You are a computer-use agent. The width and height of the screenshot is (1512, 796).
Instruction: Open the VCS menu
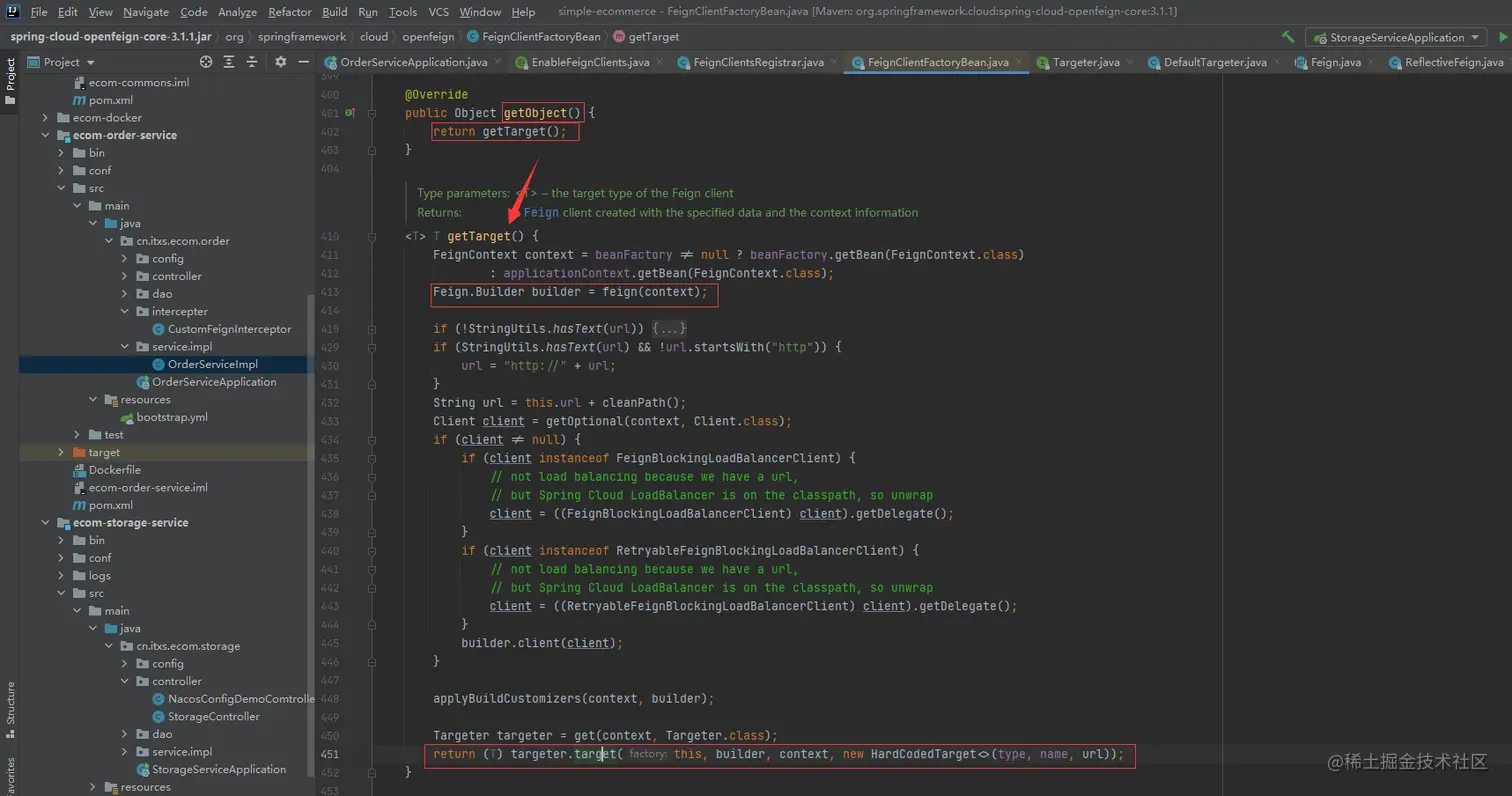click(438, 12)
